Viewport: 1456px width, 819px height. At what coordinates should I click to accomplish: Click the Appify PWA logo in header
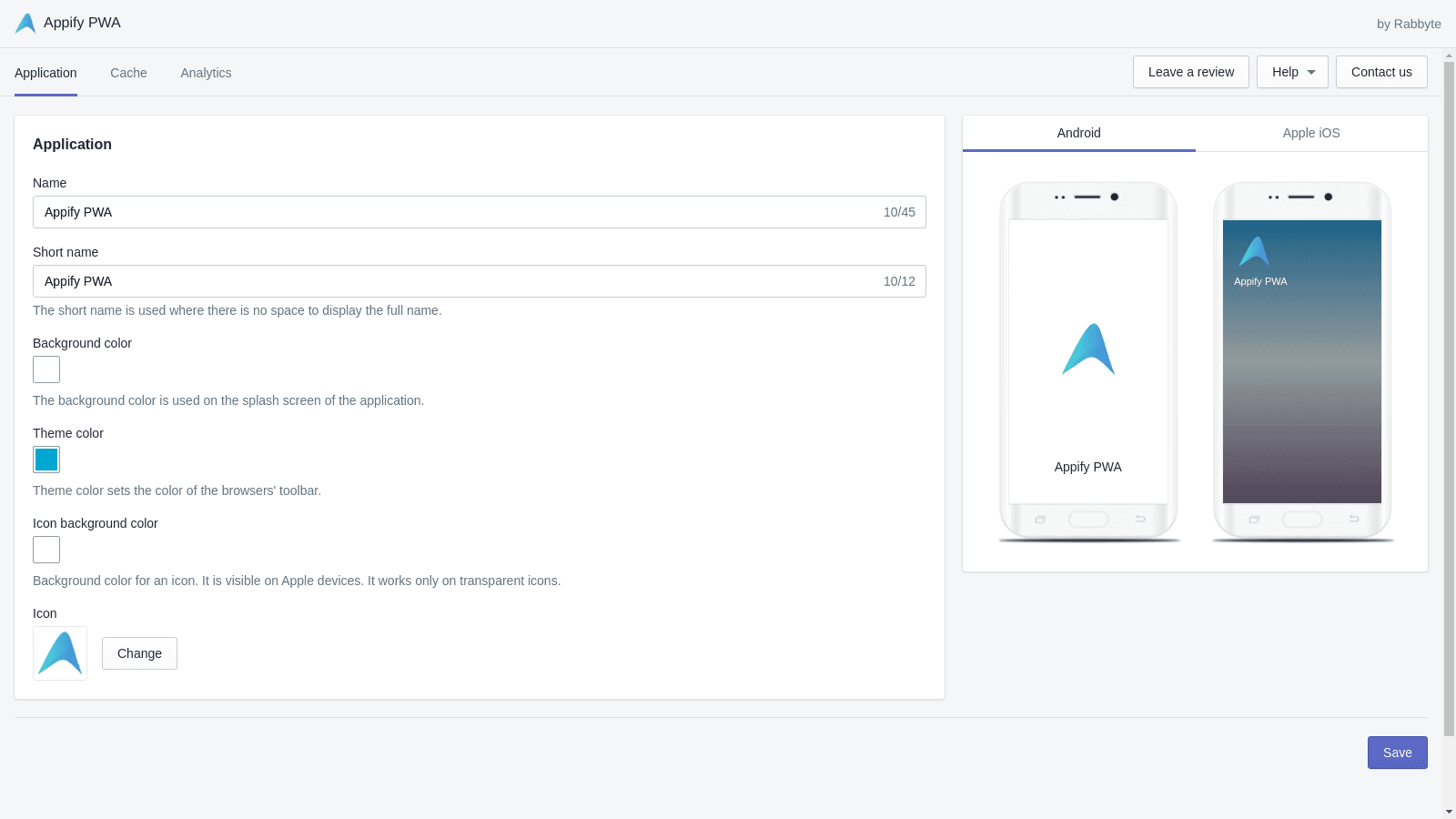pos(25,23)
